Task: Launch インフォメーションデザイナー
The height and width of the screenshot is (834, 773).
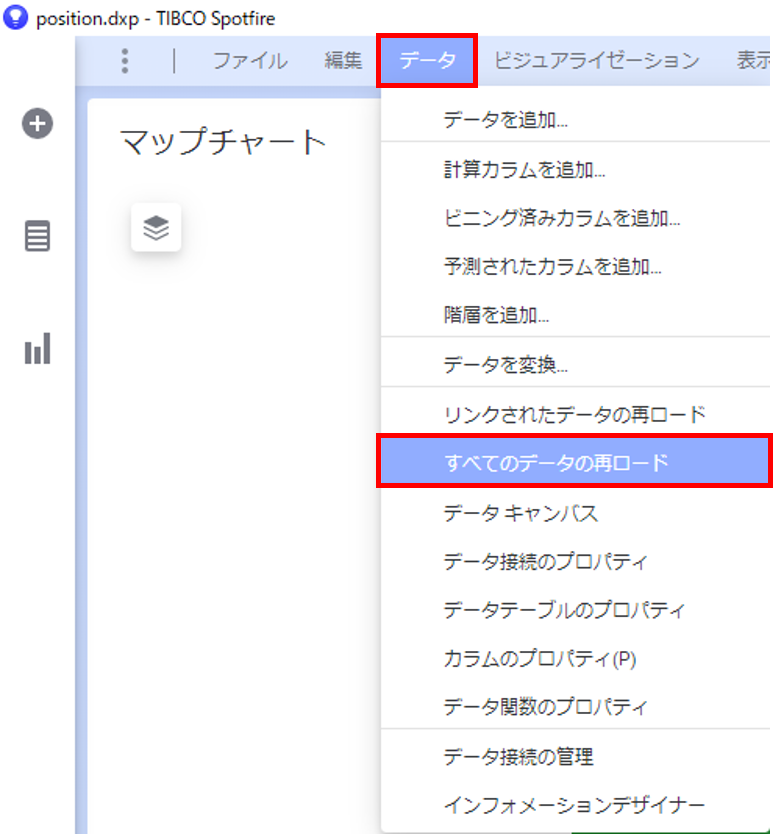Action: click(576, 805)
